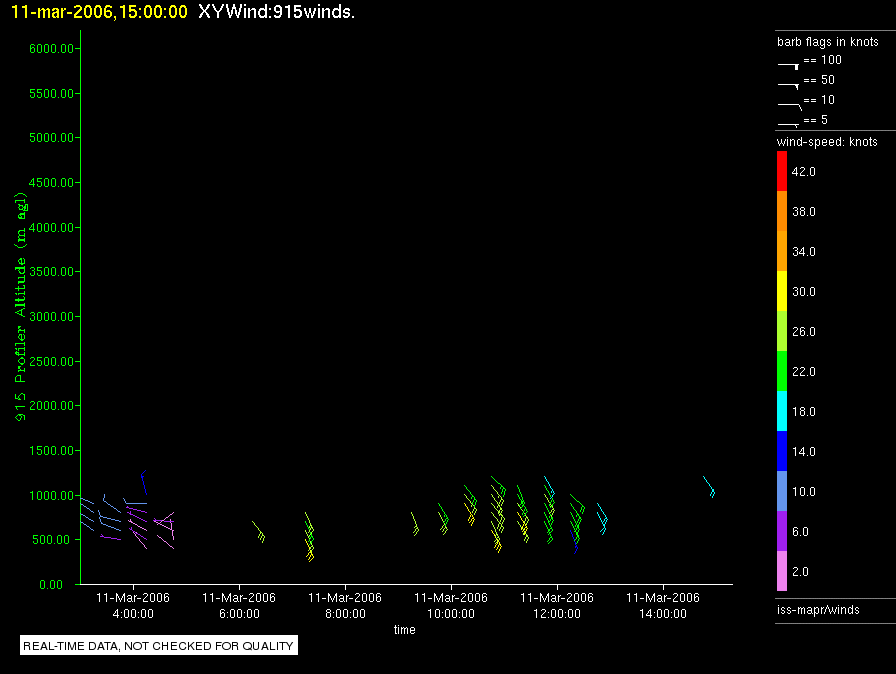Select the pink 2.0 knots color band
The width and height of the screenshot is (896, 674).
click(x=782, y=571)
